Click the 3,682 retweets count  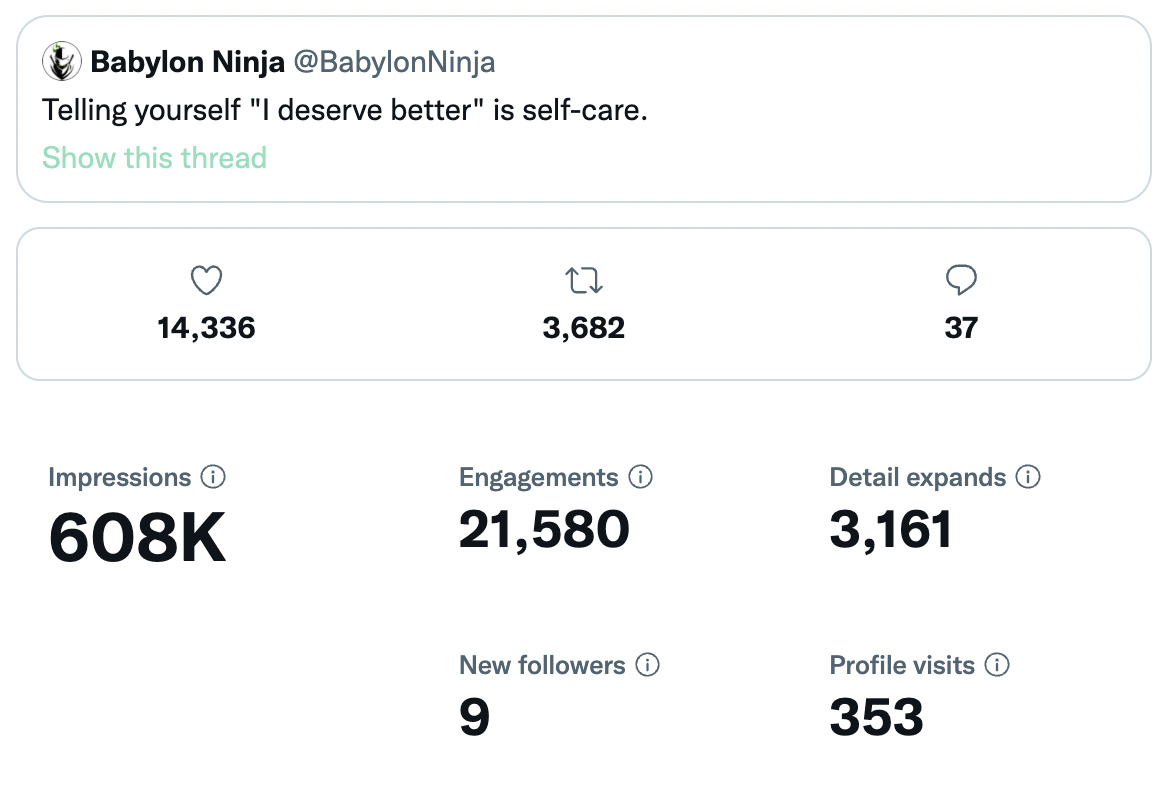(x=584, y=327)
